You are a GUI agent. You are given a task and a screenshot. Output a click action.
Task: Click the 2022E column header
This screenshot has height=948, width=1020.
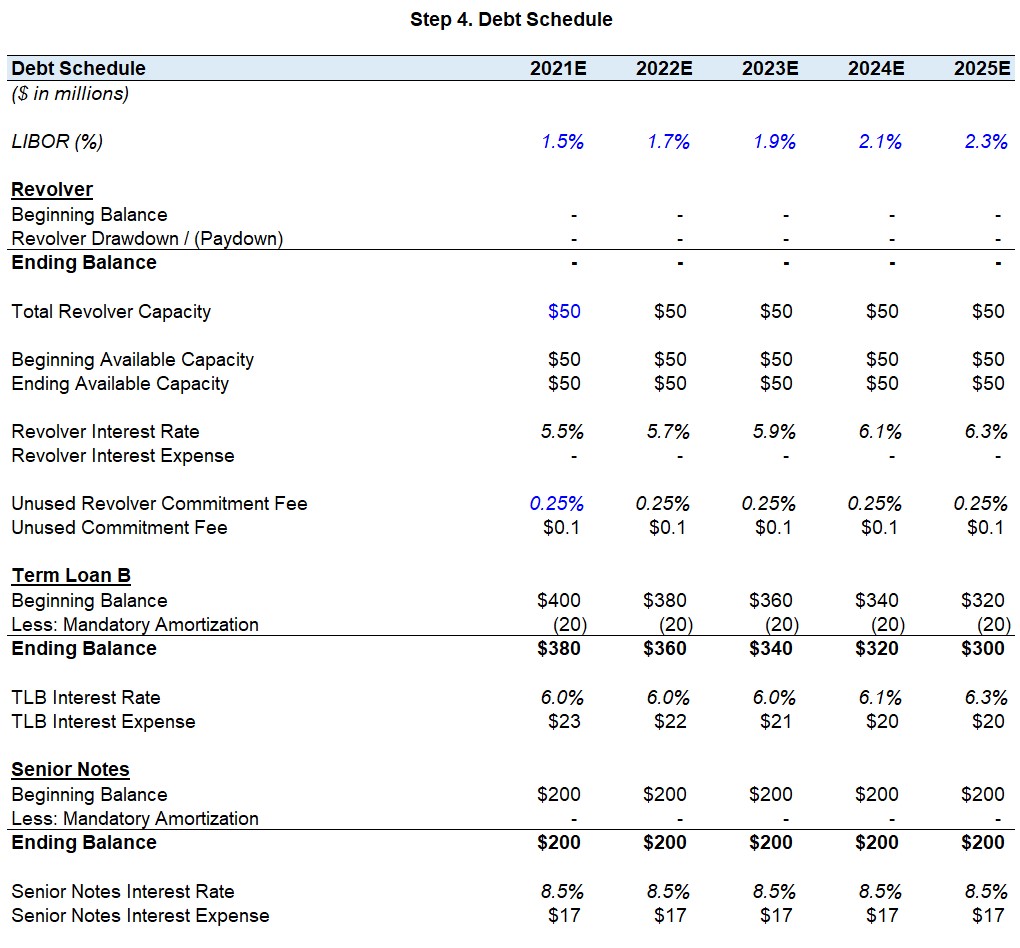click(664, 68)
